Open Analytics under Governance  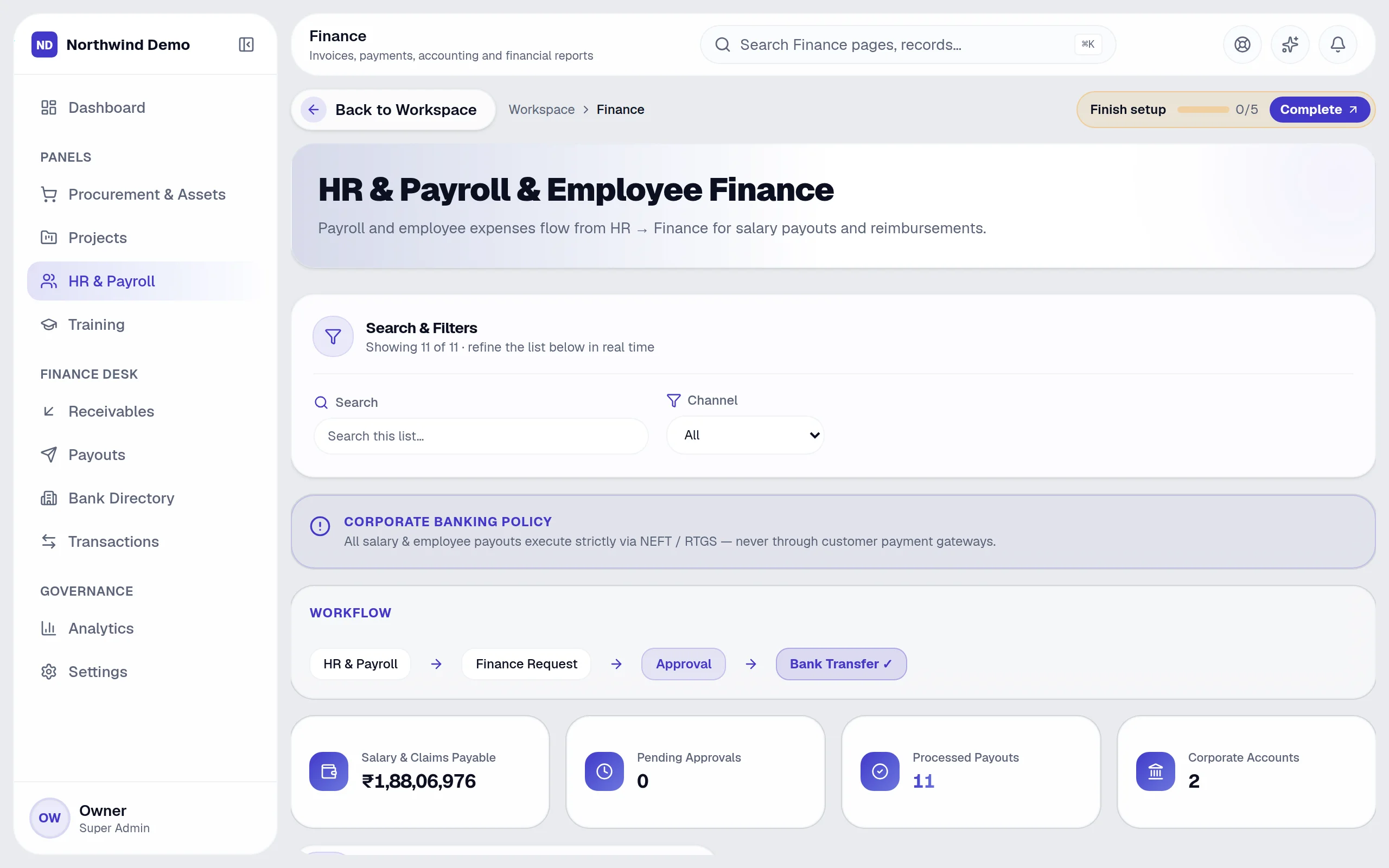[x=145, y=628]
